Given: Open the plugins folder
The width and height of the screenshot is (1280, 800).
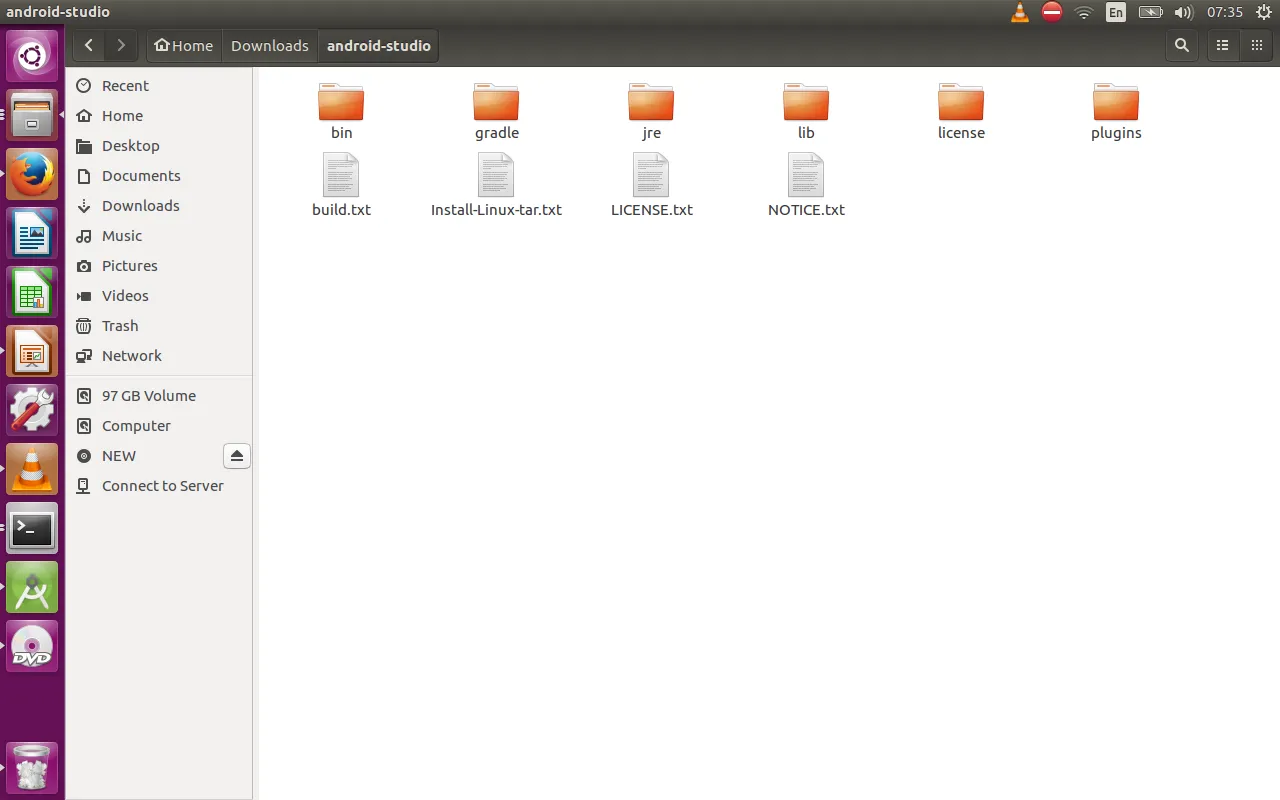Looking at the screenshot, I should pyautogui.click(x=1116, y=102).
